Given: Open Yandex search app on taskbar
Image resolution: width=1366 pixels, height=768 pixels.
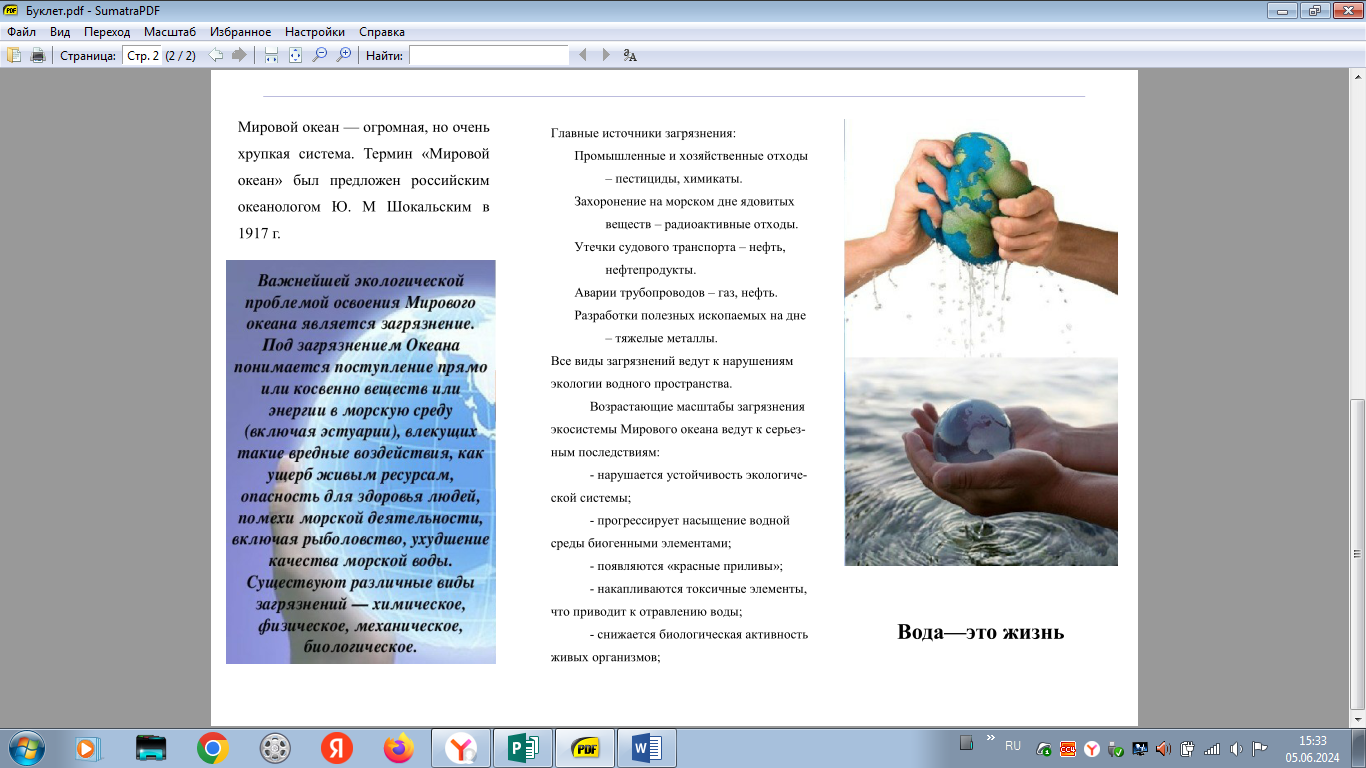Looking at the screenshot, I should [x=337, y=748].
